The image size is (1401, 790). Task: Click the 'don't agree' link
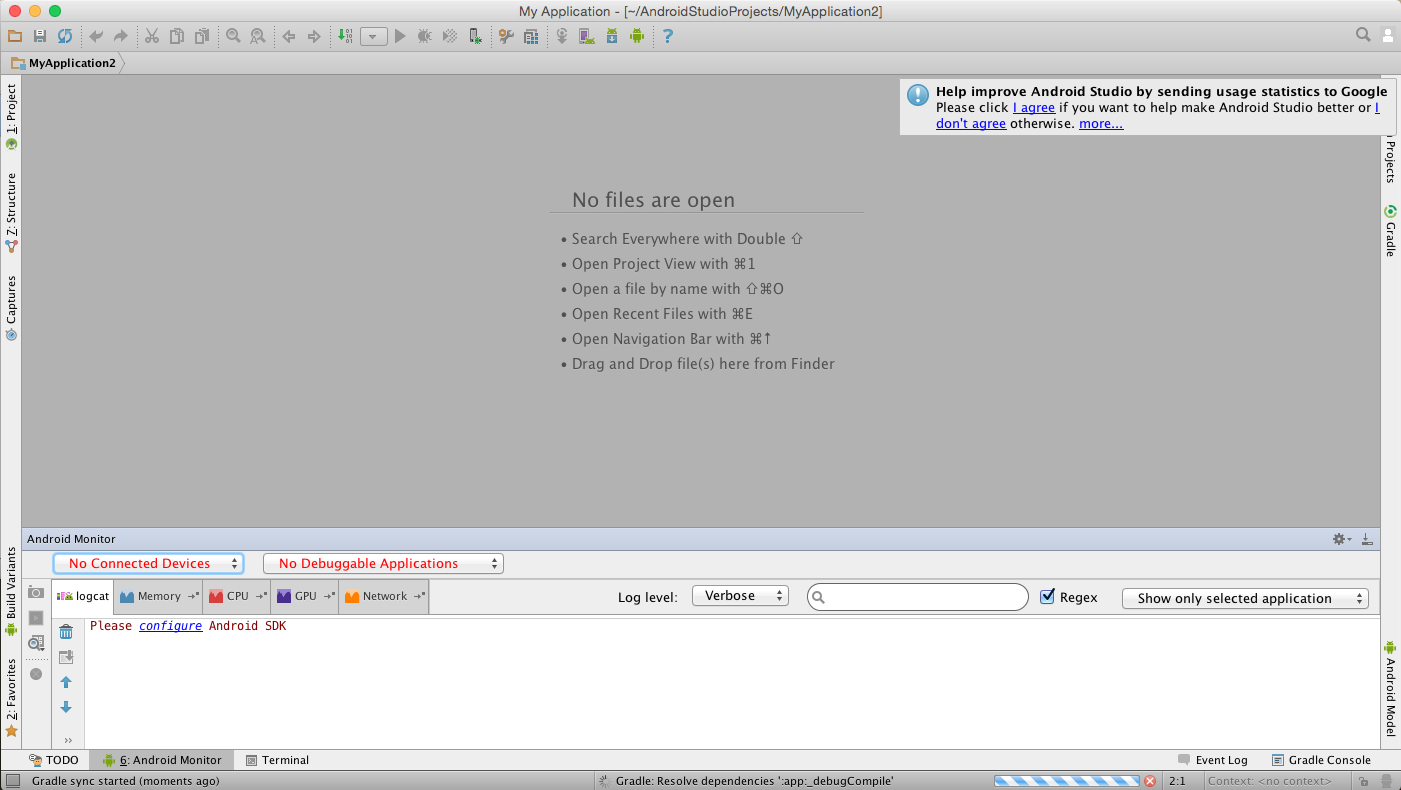click(x=971, y=123)
